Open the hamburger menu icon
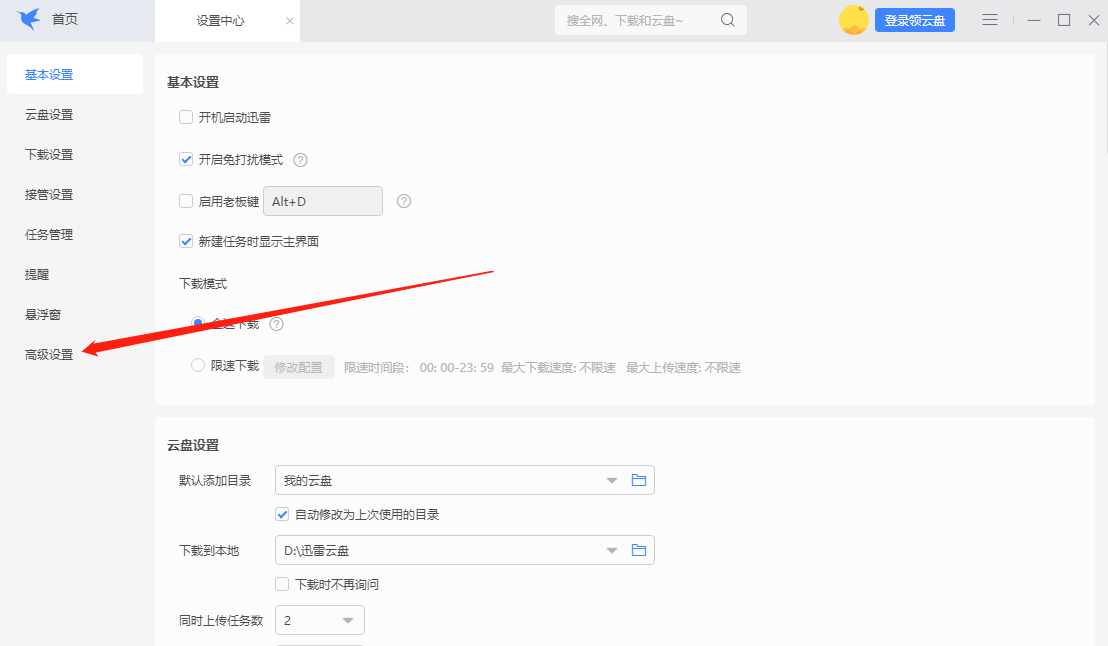Screen dimensions: 1108x646 click(989, 19)
